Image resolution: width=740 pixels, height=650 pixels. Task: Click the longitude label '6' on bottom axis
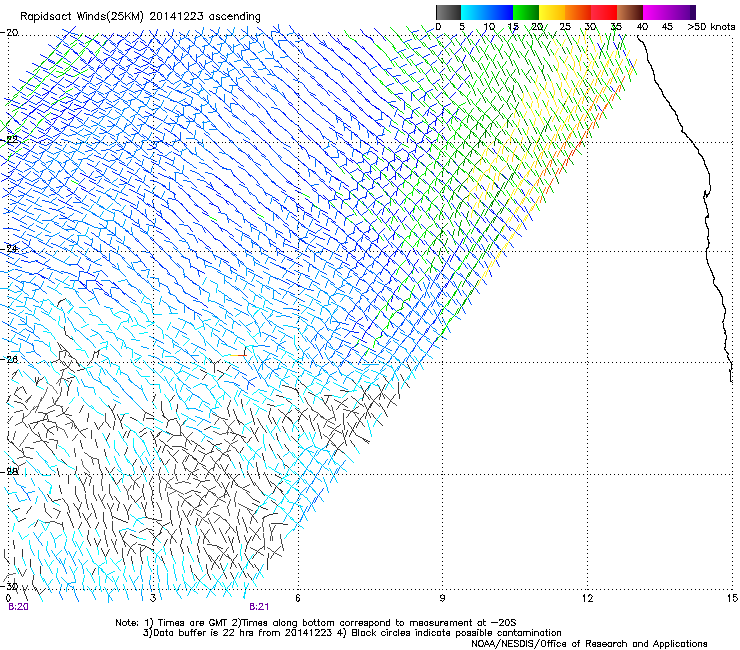click(x=298, y=598)
